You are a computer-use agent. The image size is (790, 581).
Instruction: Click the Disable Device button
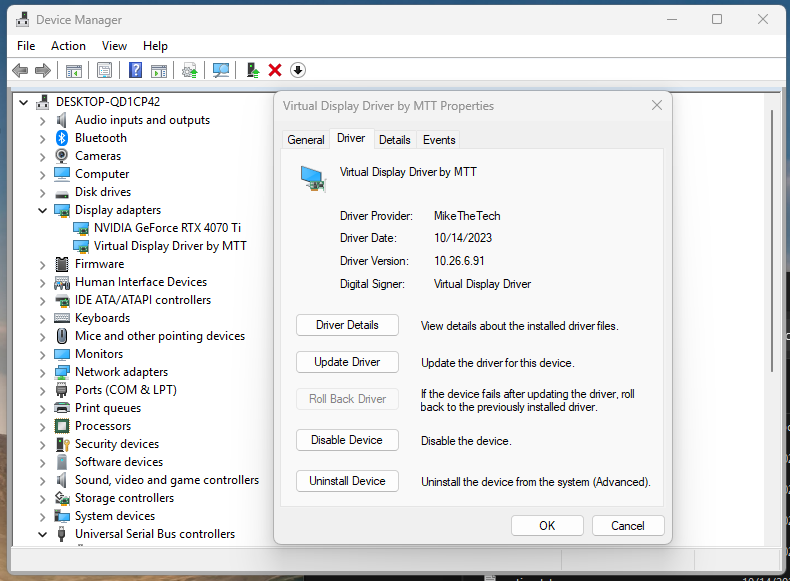(347, 440)
